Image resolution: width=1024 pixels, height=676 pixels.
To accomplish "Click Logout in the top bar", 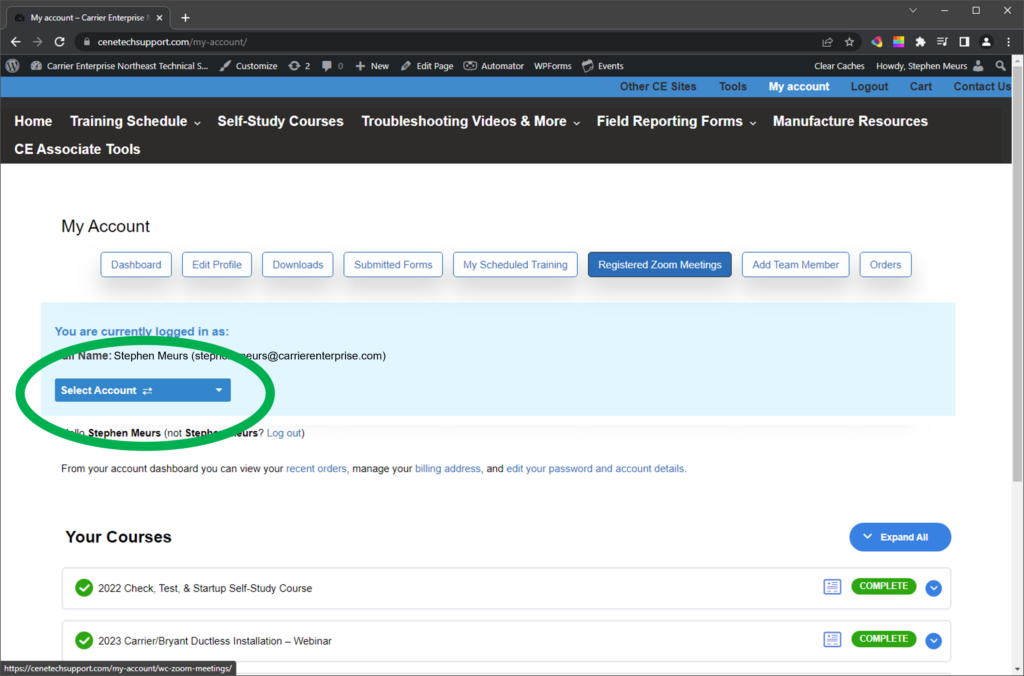I will [869, 87].
